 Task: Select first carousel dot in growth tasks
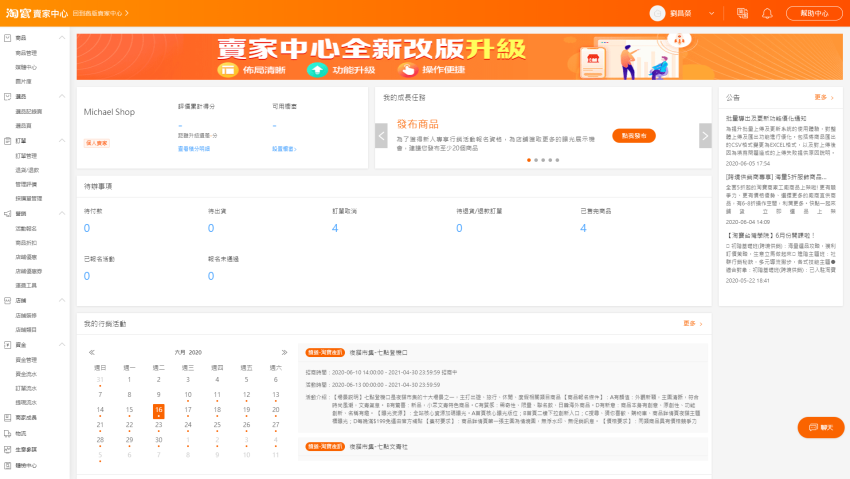[529, 160]
